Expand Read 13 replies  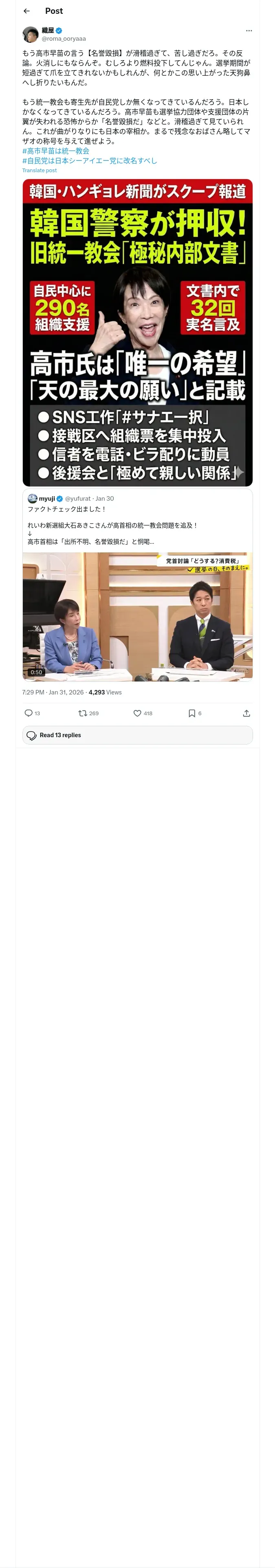137,735
